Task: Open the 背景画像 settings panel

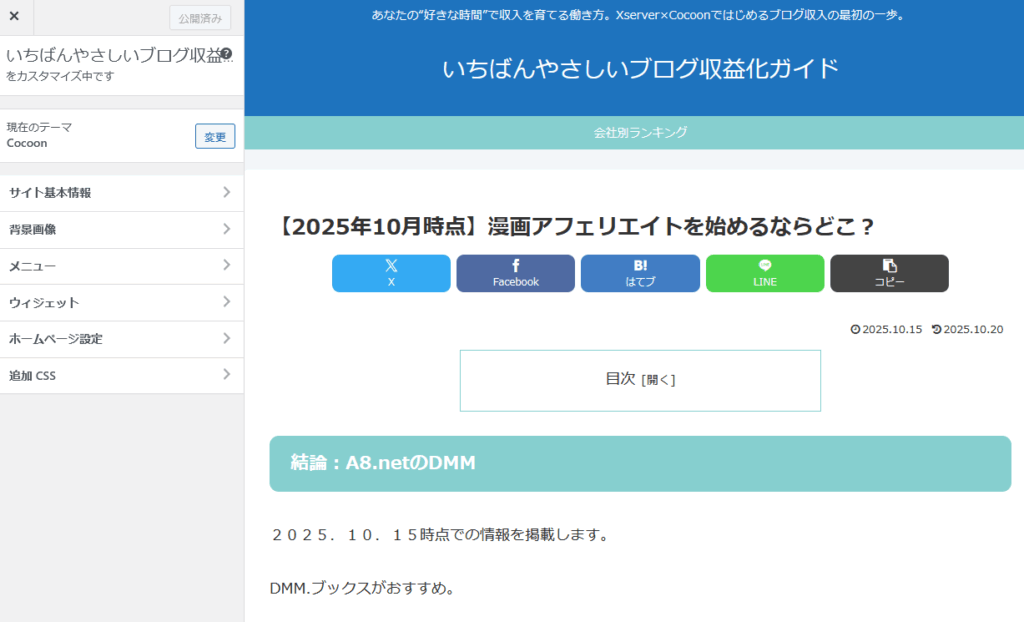Action: pyautogui.click(x=122, y=230)
